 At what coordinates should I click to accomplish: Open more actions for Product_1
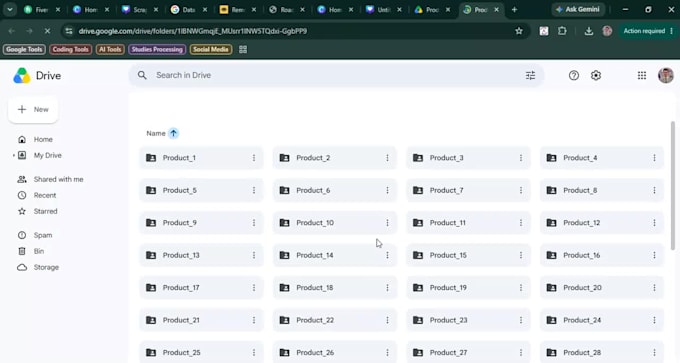coord(254,158)
